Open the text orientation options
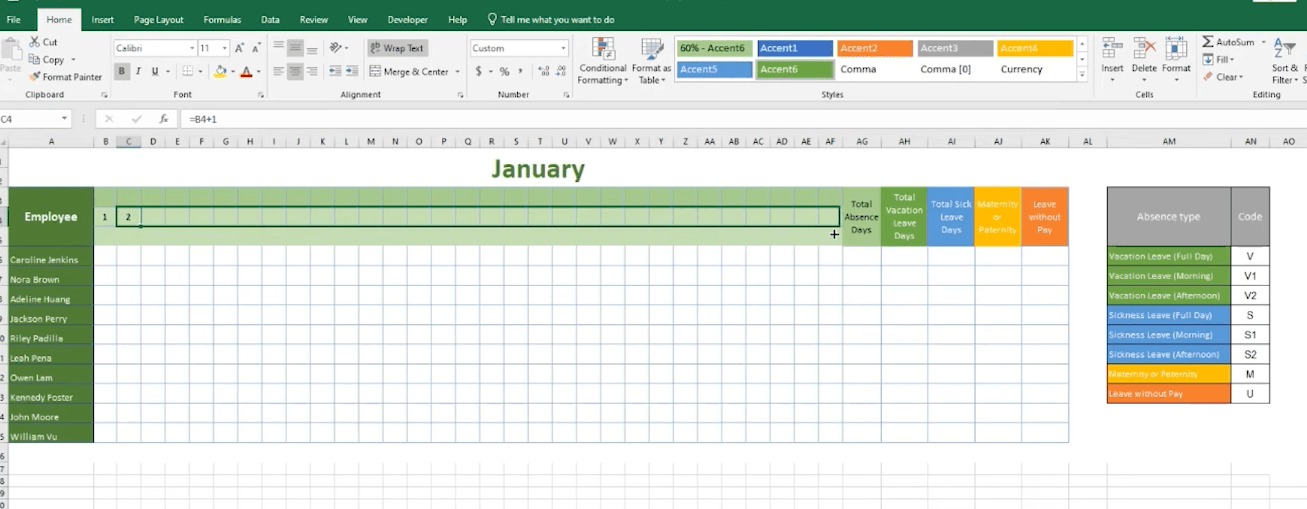The image size is (1307, 509). (338, 48)
